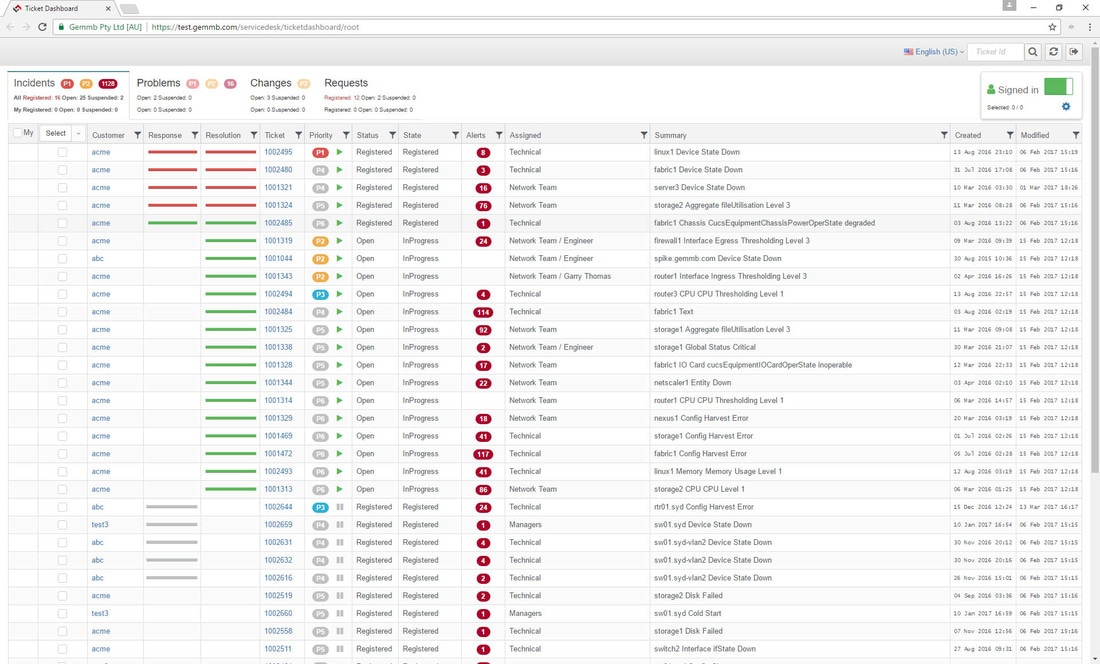This screenshot has width=1100, height=664.
Task: Filter the Alerts column
Action: 499,135
